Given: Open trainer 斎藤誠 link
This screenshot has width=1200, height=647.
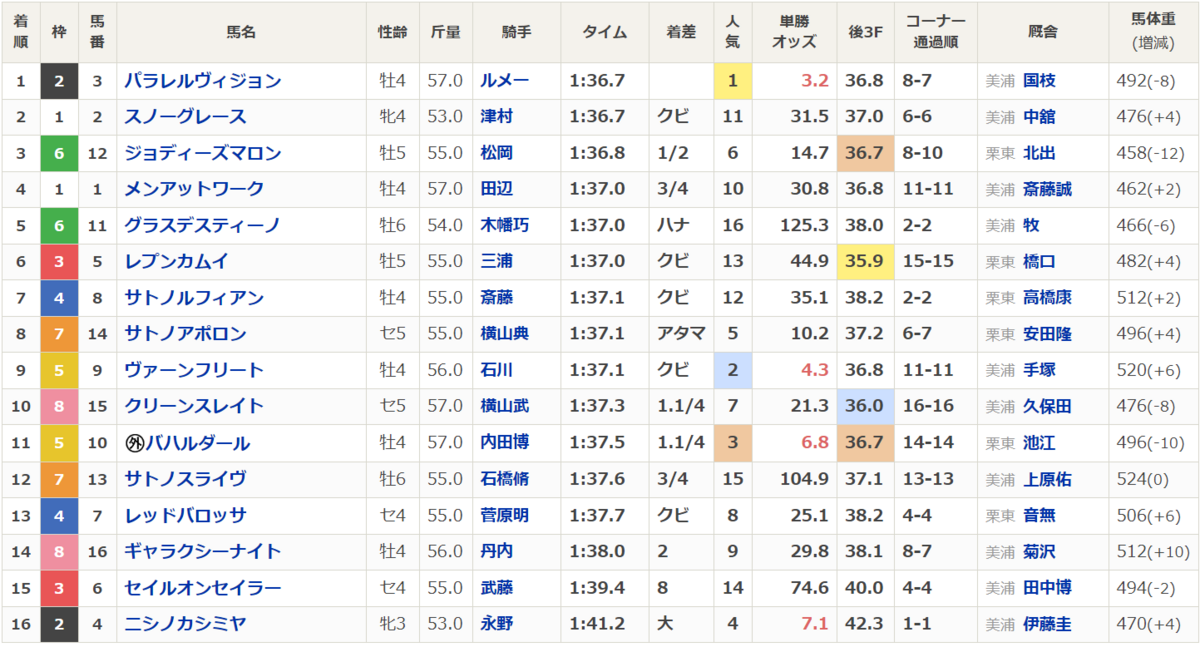Looking at the screenshot, I should pyautogui.click(x=1047, y=189).
